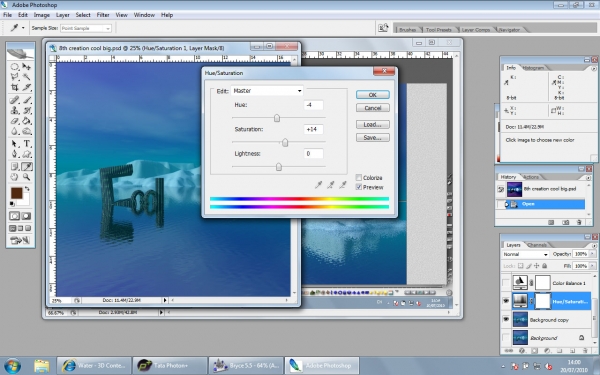Hide the Background copy layer
Screen dimensions: 600x375
506,319
